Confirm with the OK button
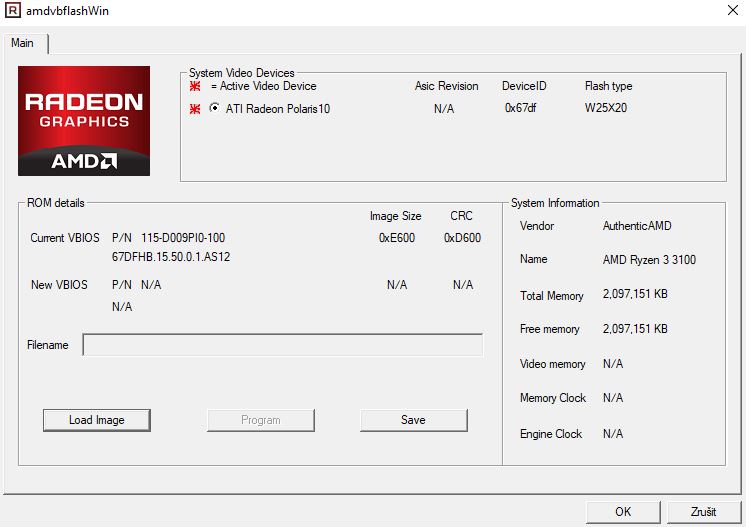Screen dimensions: 746x527 [x=623, y=512]
